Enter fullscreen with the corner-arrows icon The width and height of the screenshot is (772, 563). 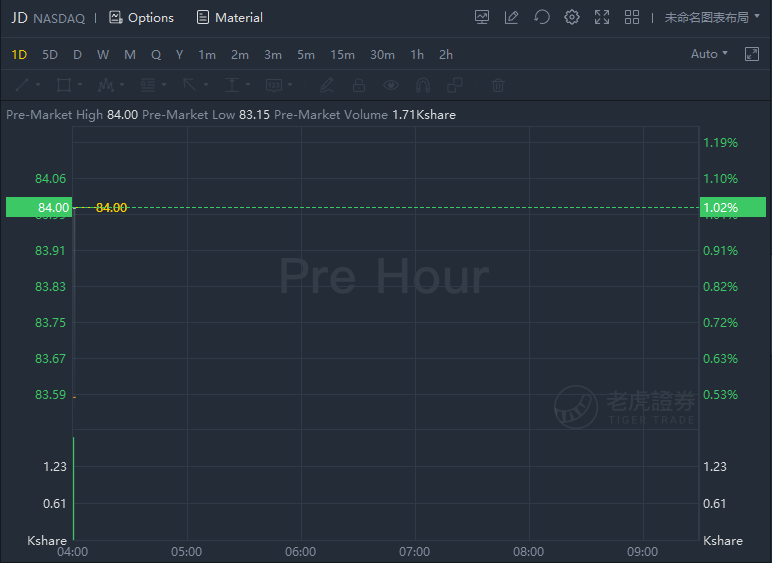coord(602,18)
